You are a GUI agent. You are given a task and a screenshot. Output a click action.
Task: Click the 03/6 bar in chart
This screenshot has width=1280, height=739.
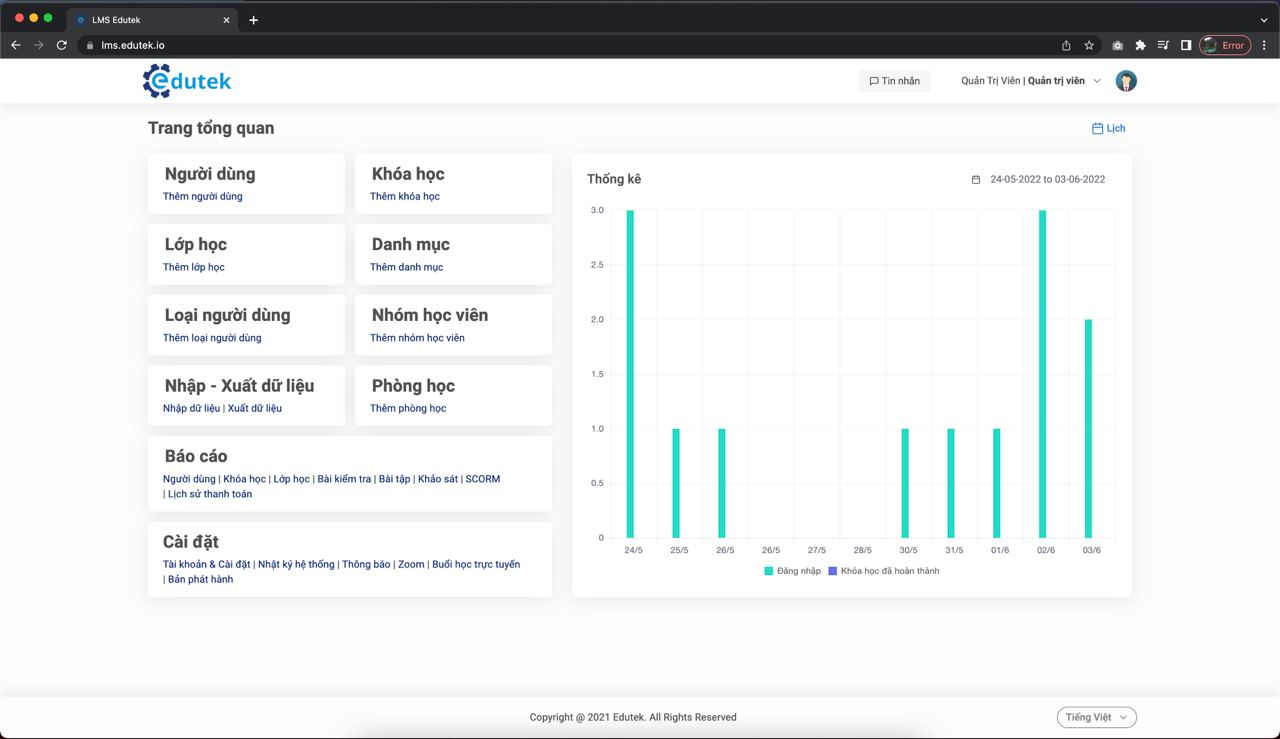[1088, 429]
